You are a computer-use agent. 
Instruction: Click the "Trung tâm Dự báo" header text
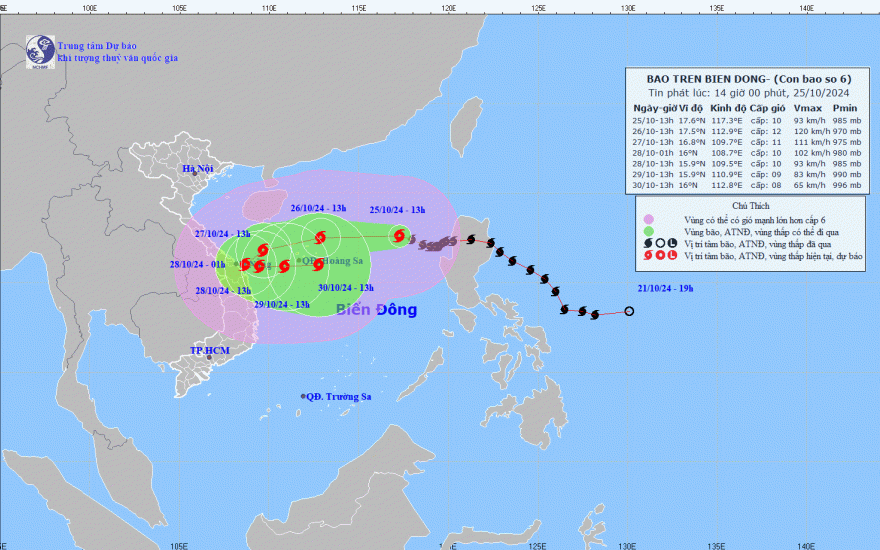click(101, 46)
